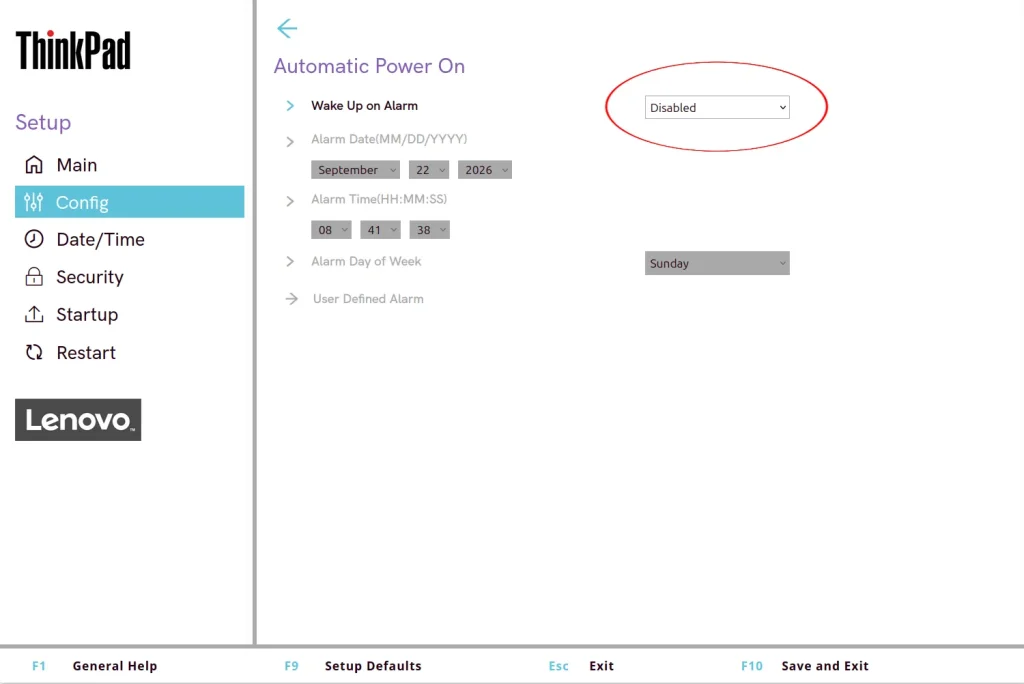Click the Startup upload icon
The height and width of the screenshot is (684, 1024).
point(34,314)
